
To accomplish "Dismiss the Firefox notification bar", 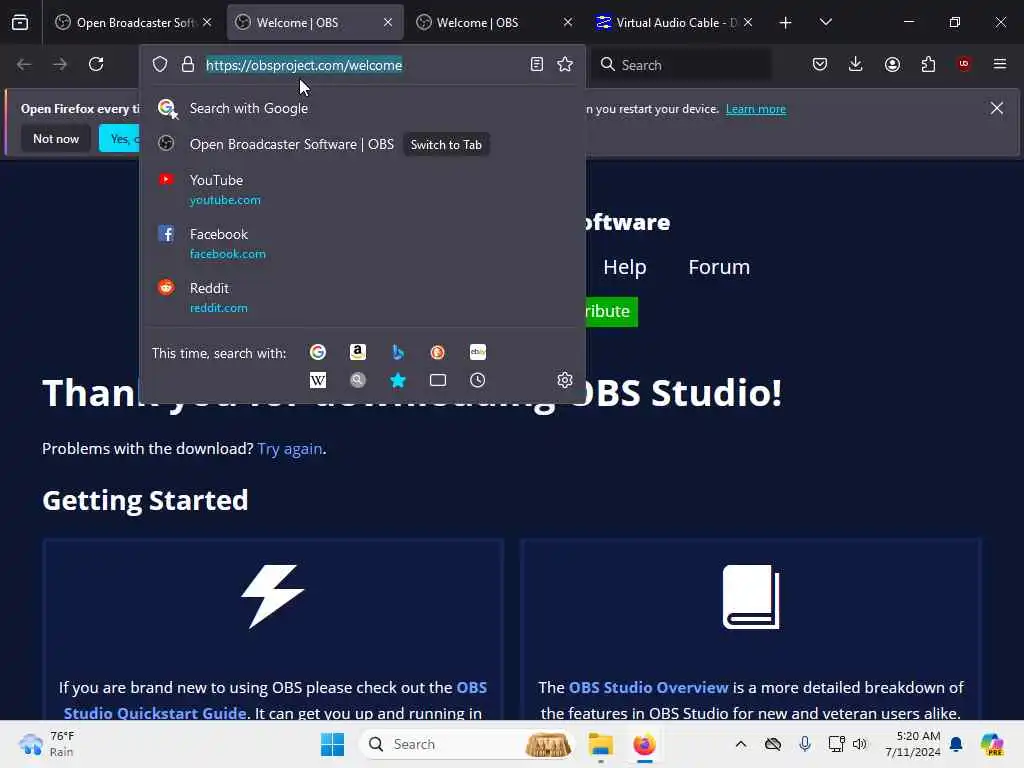I will (997, 108).
